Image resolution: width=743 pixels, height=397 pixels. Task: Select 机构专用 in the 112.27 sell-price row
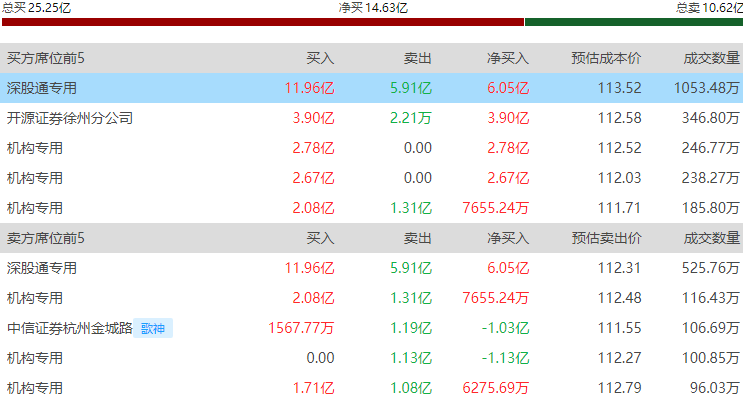(35, 358)
